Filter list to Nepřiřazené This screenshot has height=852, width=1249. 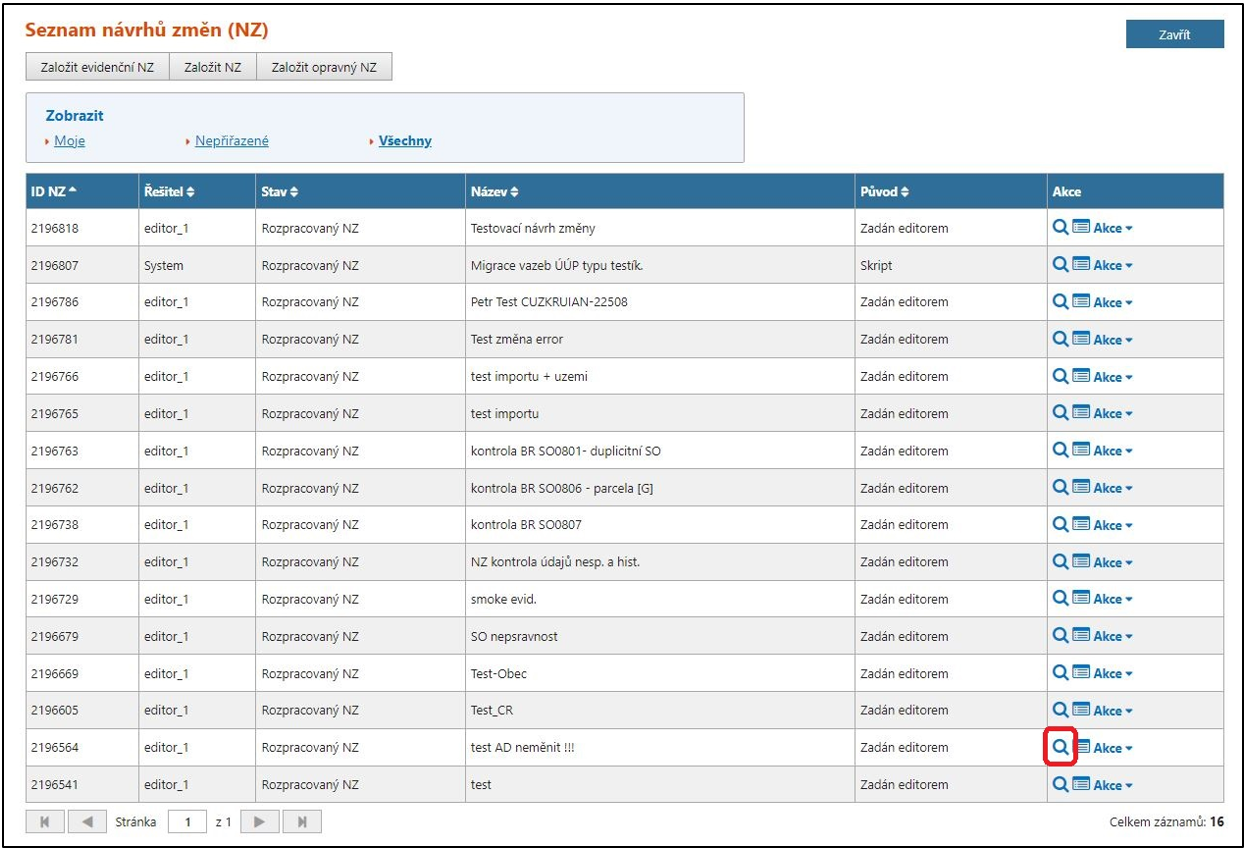(x=231, y=141)
